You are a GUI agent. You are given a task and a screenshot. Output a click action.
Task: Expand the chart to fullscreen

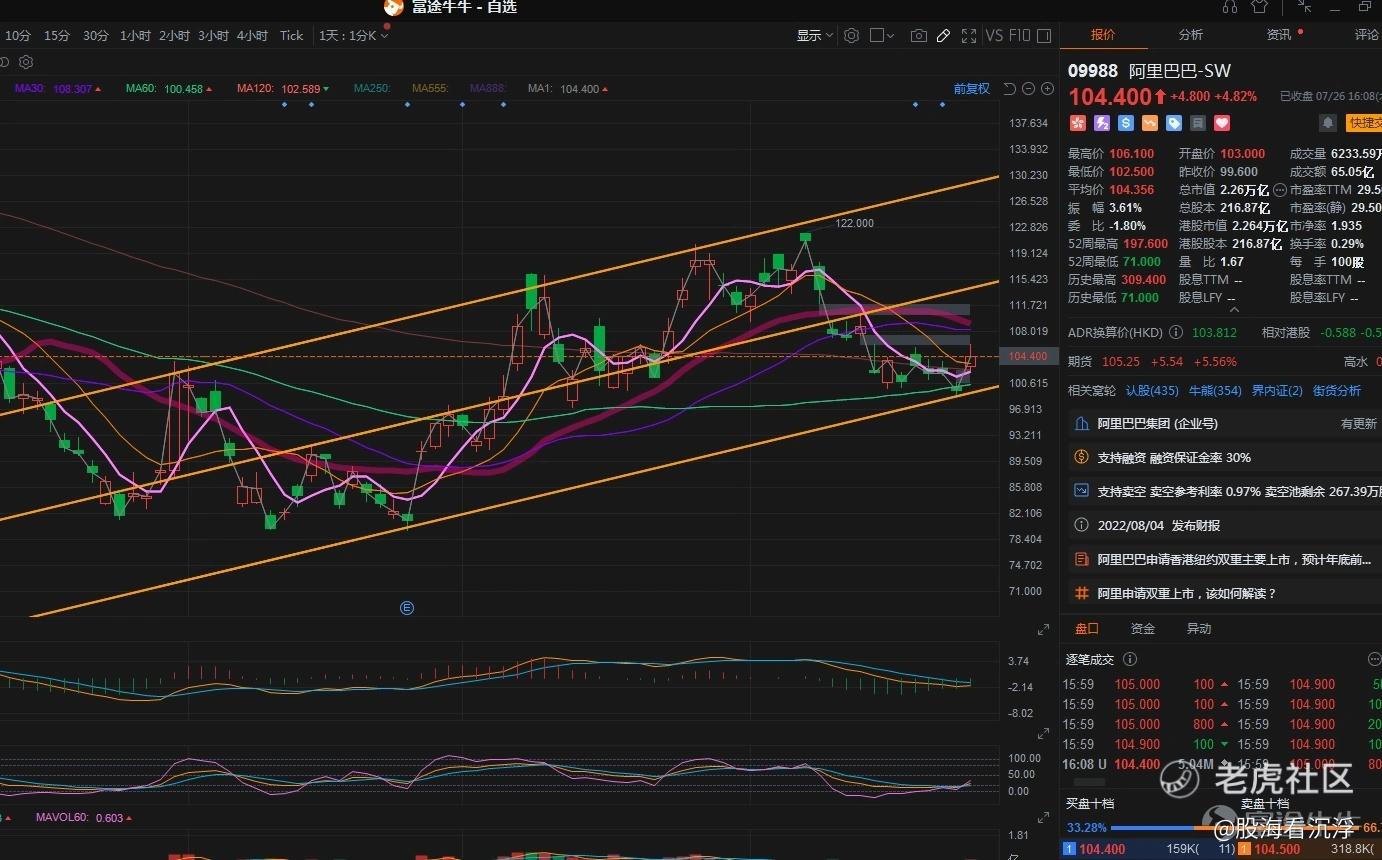(968, 36)
